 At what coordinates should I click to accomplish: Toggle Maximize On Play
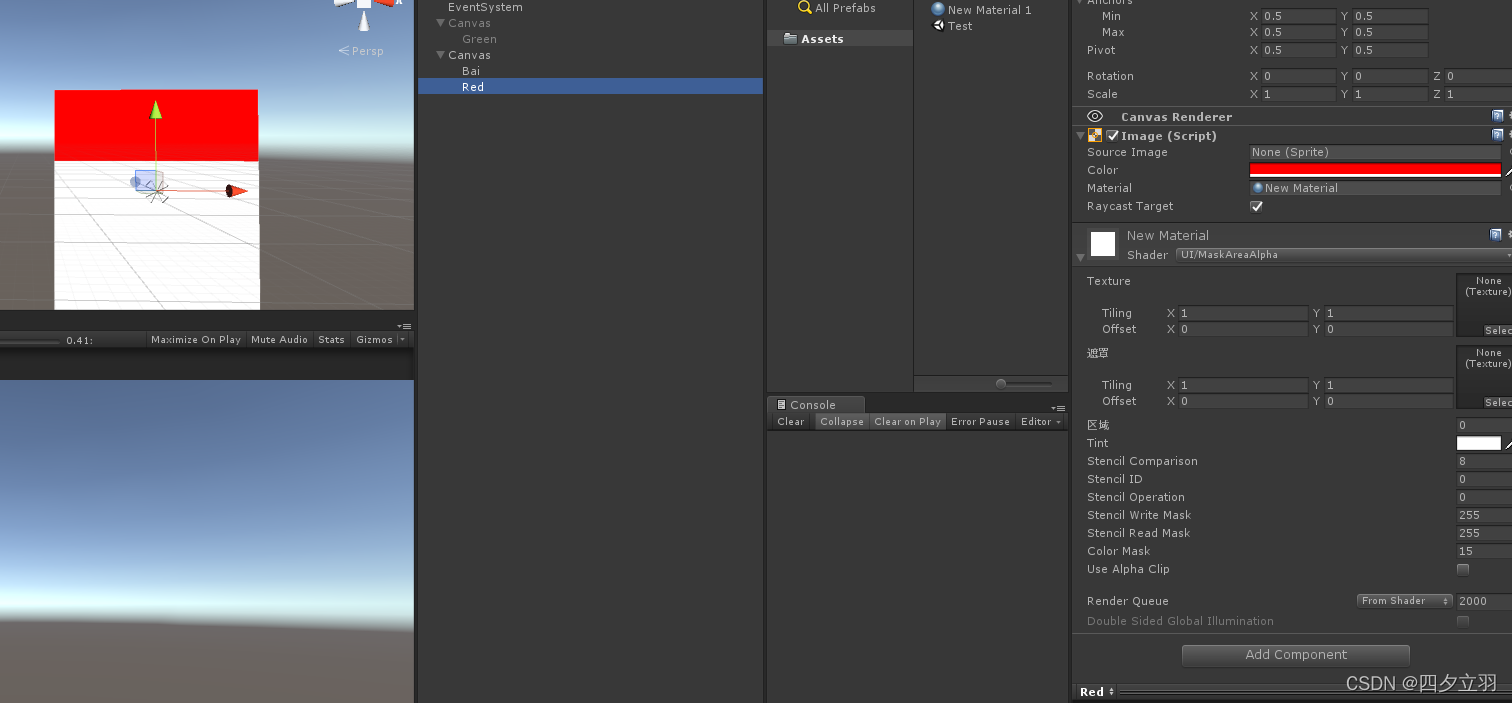click(x=196, y=340)
